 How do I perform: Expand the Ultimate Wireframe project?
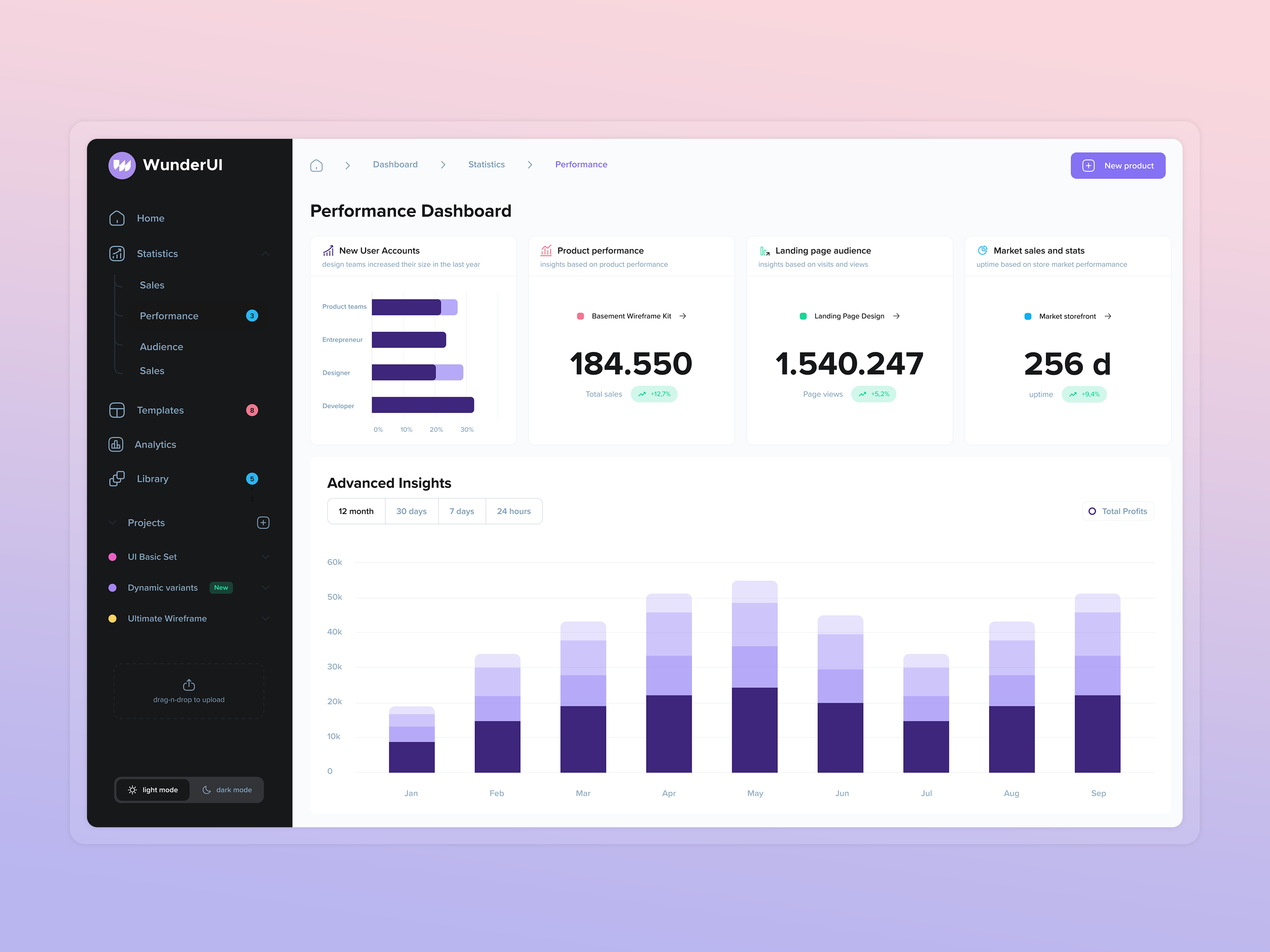(265, 618)
